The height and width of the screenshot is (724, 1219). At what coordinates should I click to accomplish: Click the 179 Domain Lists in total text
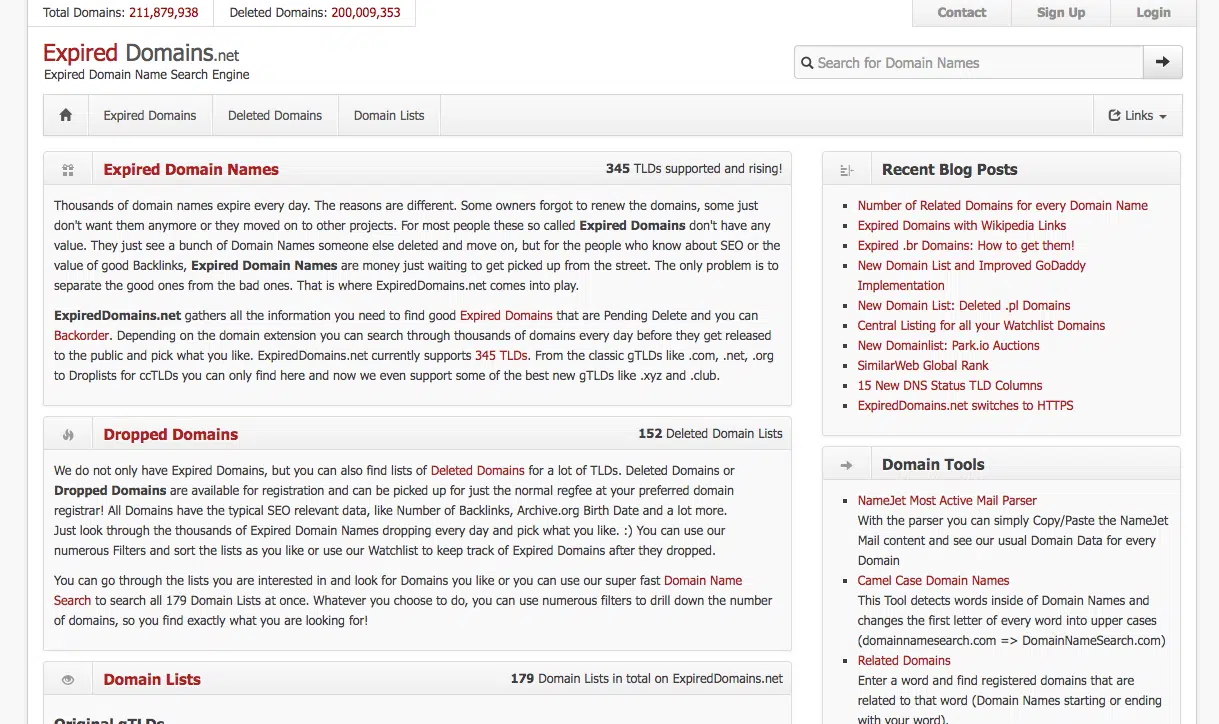pyautogui.click(x=647, y=679)
